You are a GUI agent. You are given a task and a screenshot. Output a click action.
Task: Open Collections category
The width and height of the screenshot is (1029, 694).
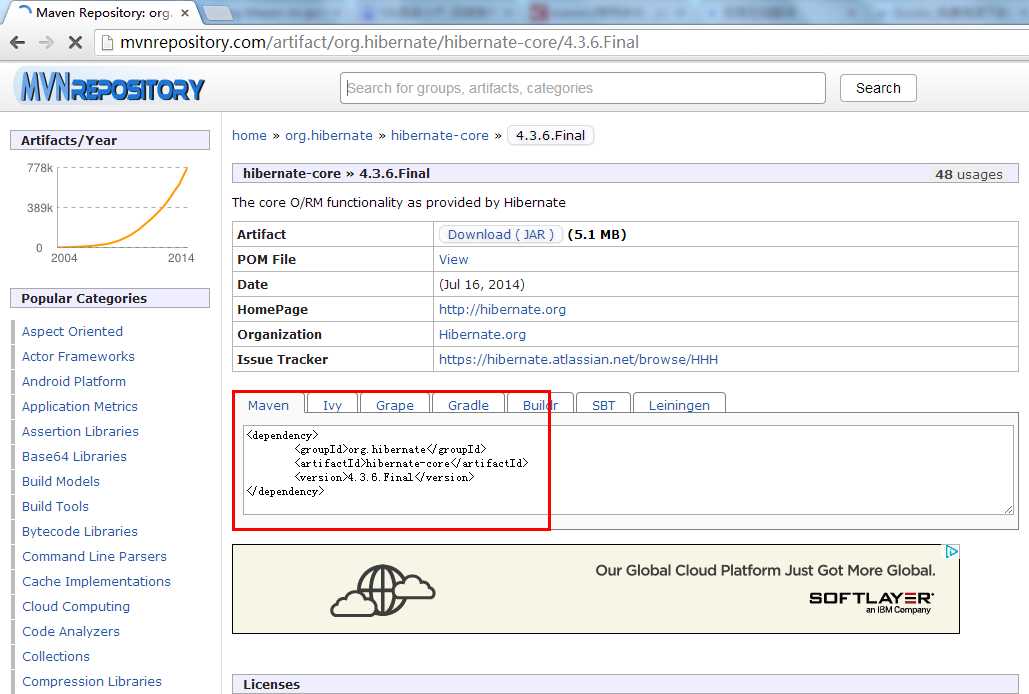[56, 657]
